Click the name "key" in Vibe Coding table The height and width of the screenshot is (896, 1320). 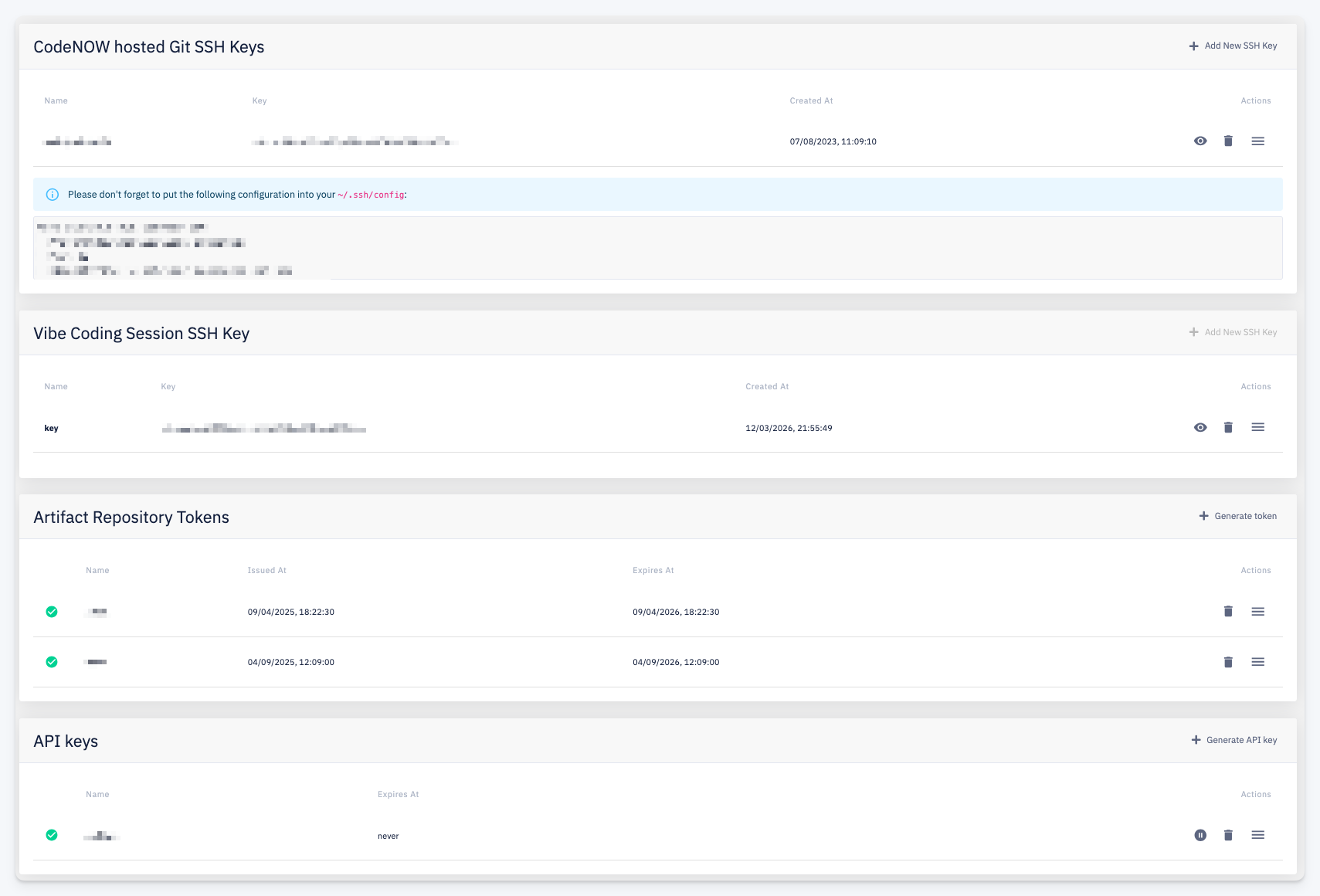click(51, 428)
